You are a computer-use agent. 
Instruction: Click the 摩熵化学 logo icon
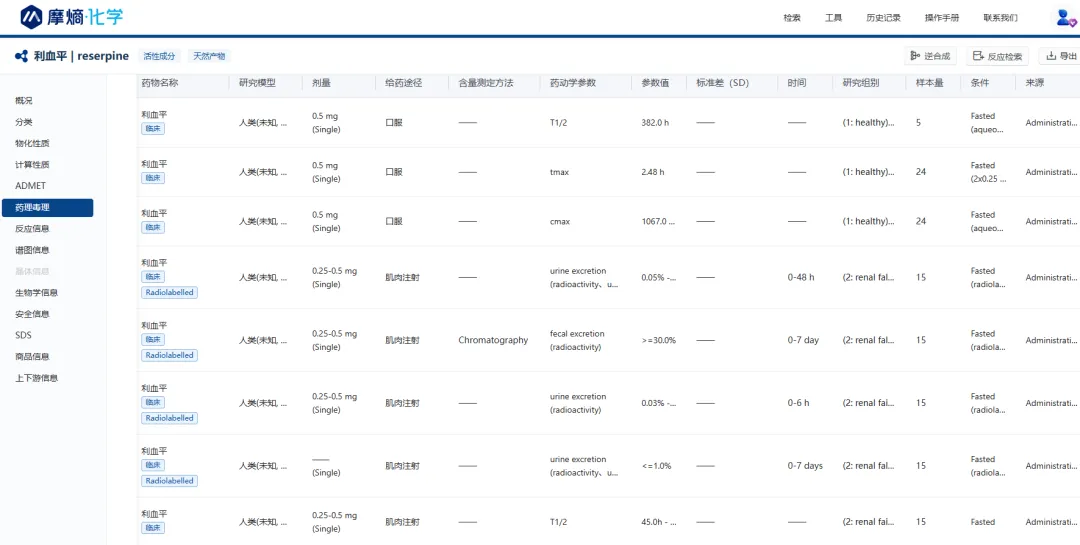[32, 17]
